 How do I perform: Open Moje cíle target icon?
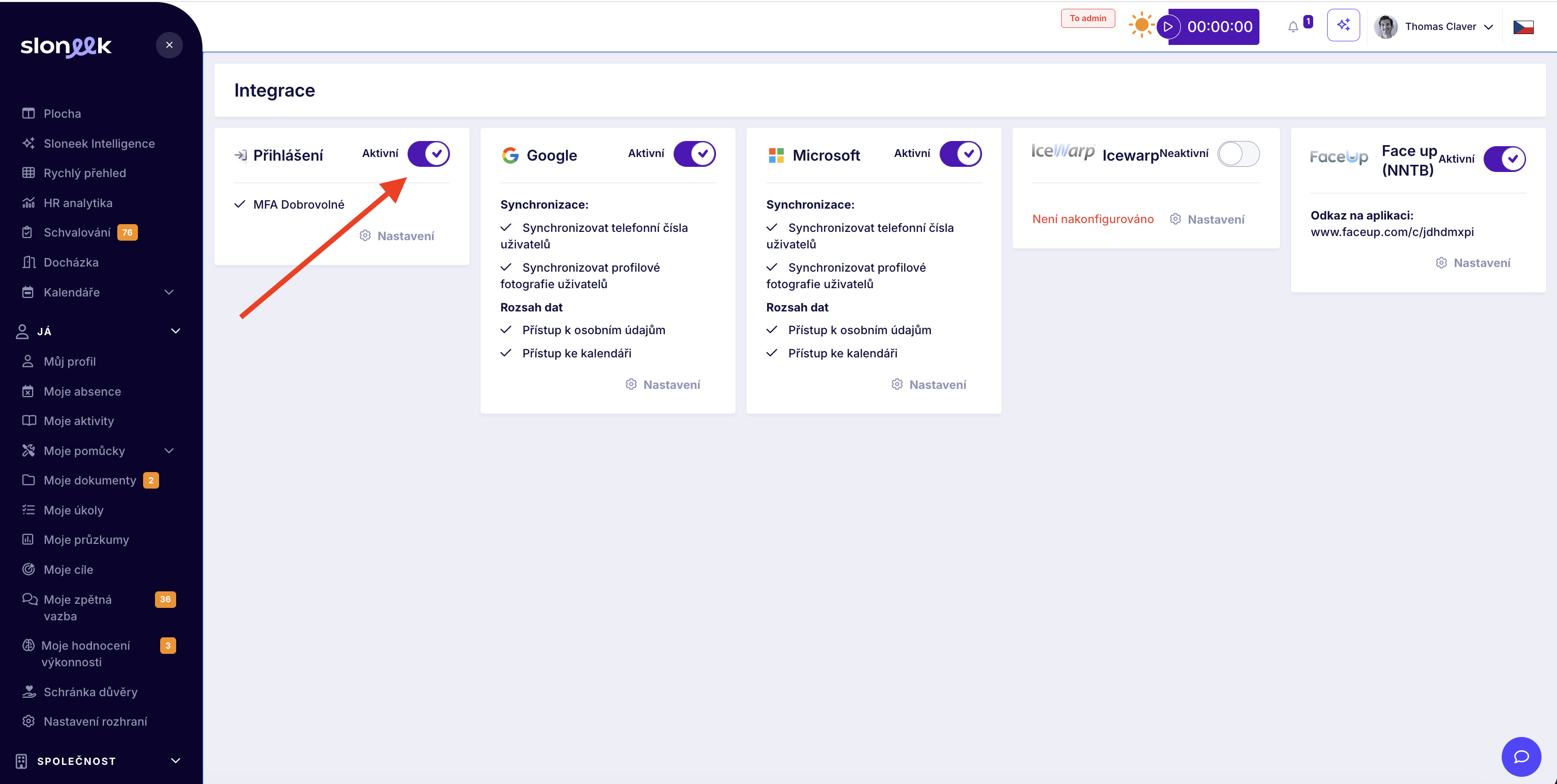28,569
